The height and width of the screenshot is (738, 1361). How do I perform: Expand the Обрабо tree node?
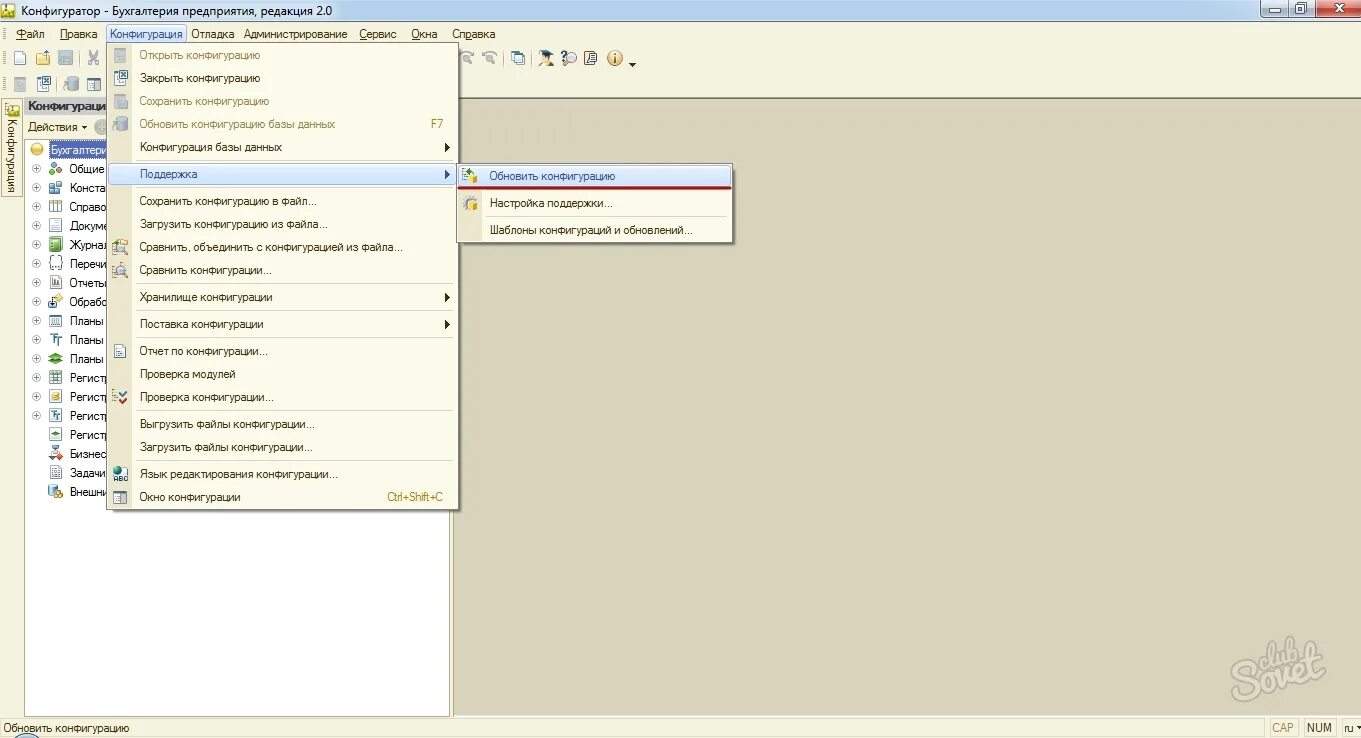pyautogui.click(x=37, y=302)
